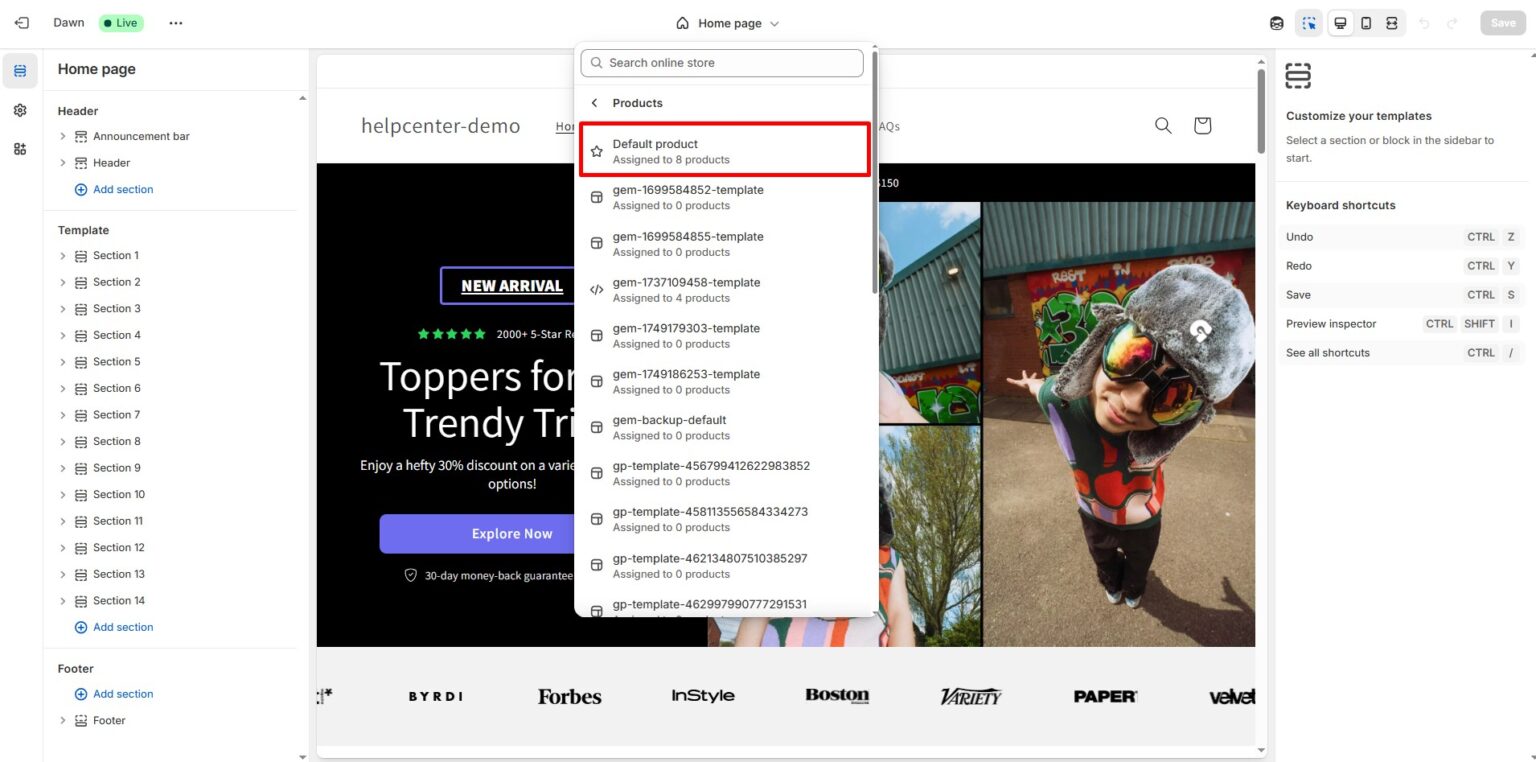
Task: Choose gem-1699584852-template from list
Action: pos(725,197)
